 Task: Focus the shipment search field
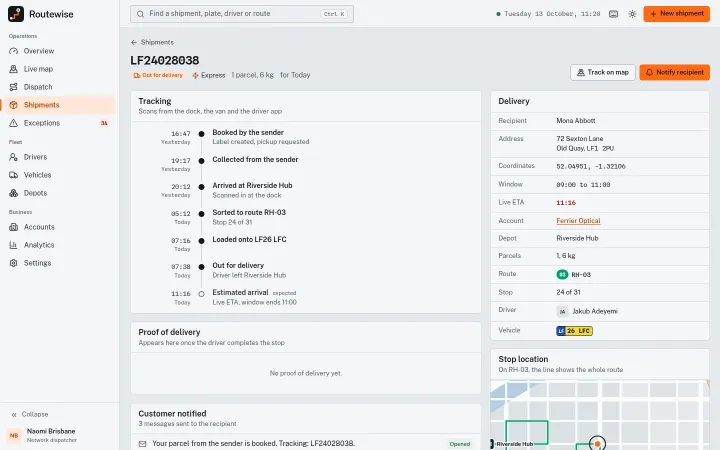pos(242,14)
